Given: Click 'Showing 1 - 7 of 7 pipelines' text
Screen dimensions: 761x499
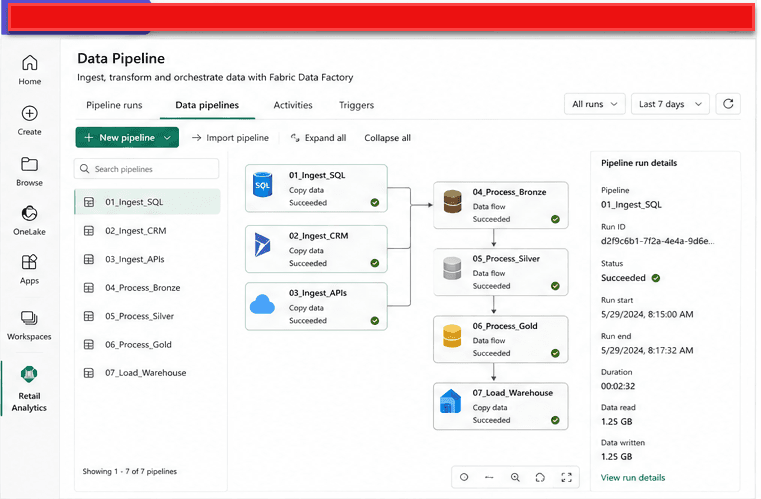Looking at the screenshot, I should coord(130,471).
